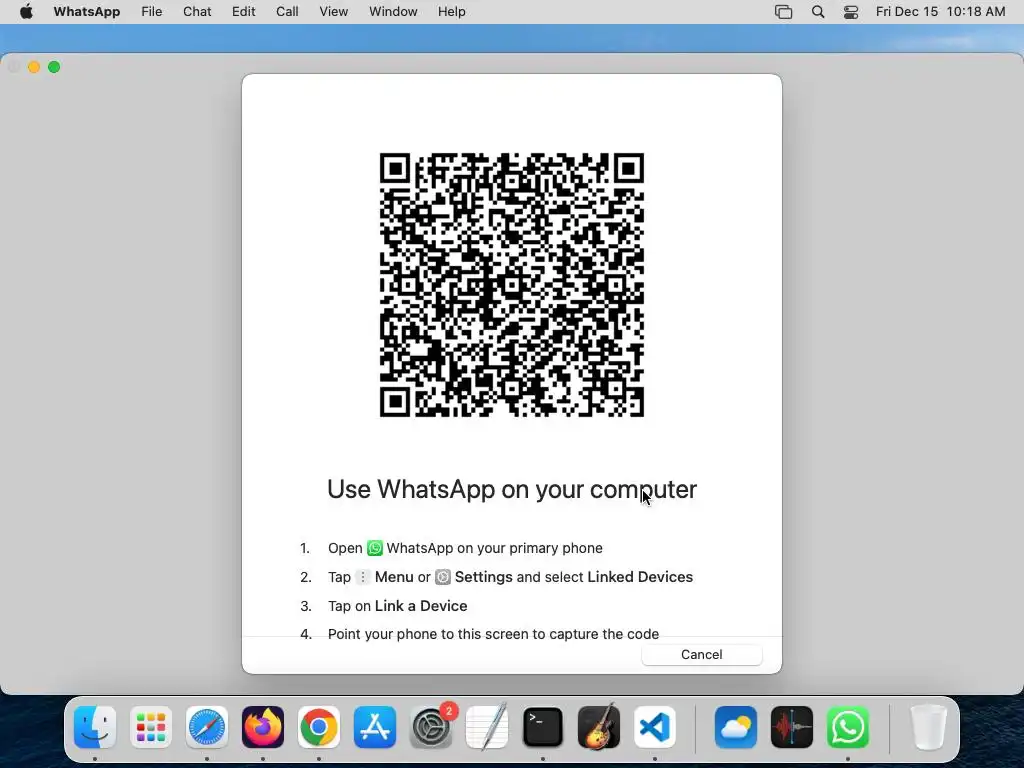Screen dimensions: 1024x768
Task: Open TextEdit from the Dock
Action: (x=487, y=727)
